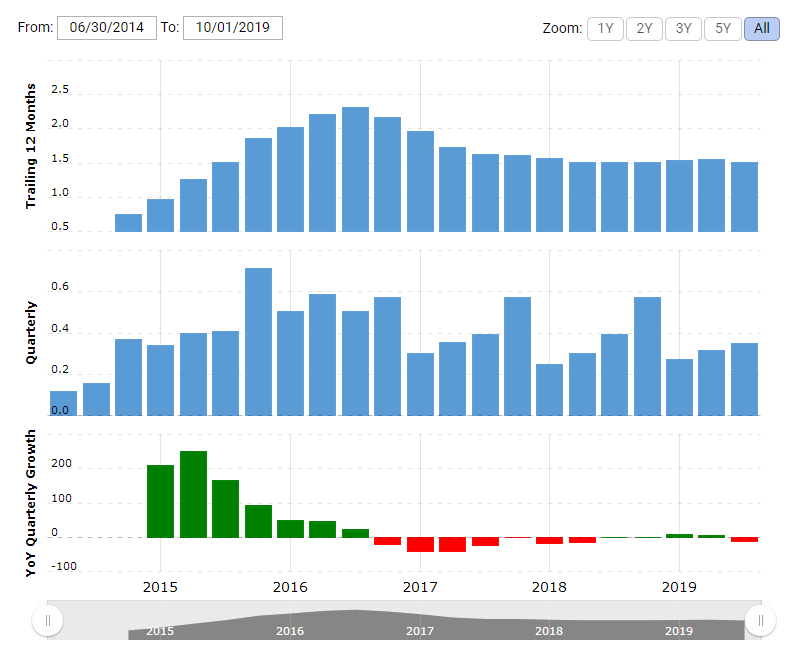Click the rightmost red YoY growth bar
The height and width of the screenshot is (670, 794).
click(x=744, y=540)
